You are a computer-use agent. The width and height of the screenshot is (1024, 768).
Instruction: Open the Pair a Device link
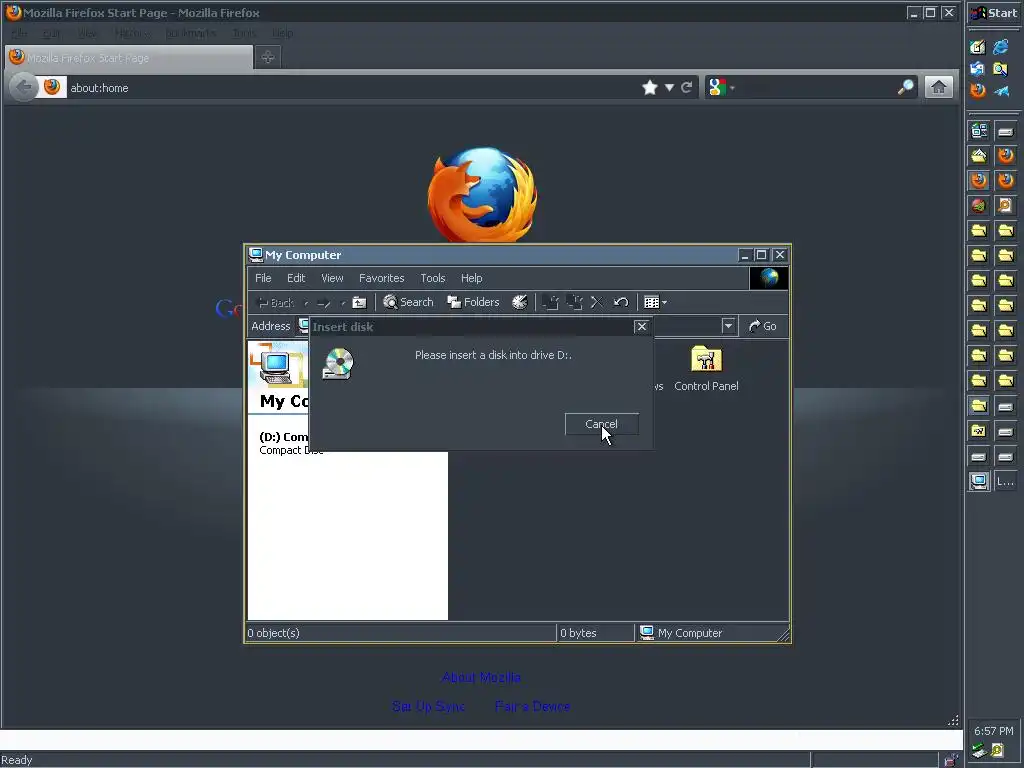[532, 706]
